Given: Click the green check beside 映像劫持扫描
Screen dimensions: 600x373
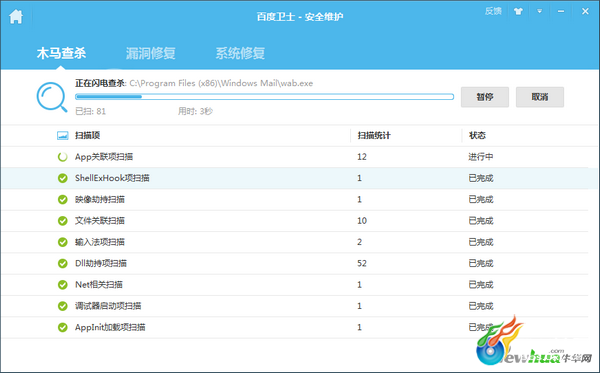Looking at the screenshot, I should tap(62, 200).
